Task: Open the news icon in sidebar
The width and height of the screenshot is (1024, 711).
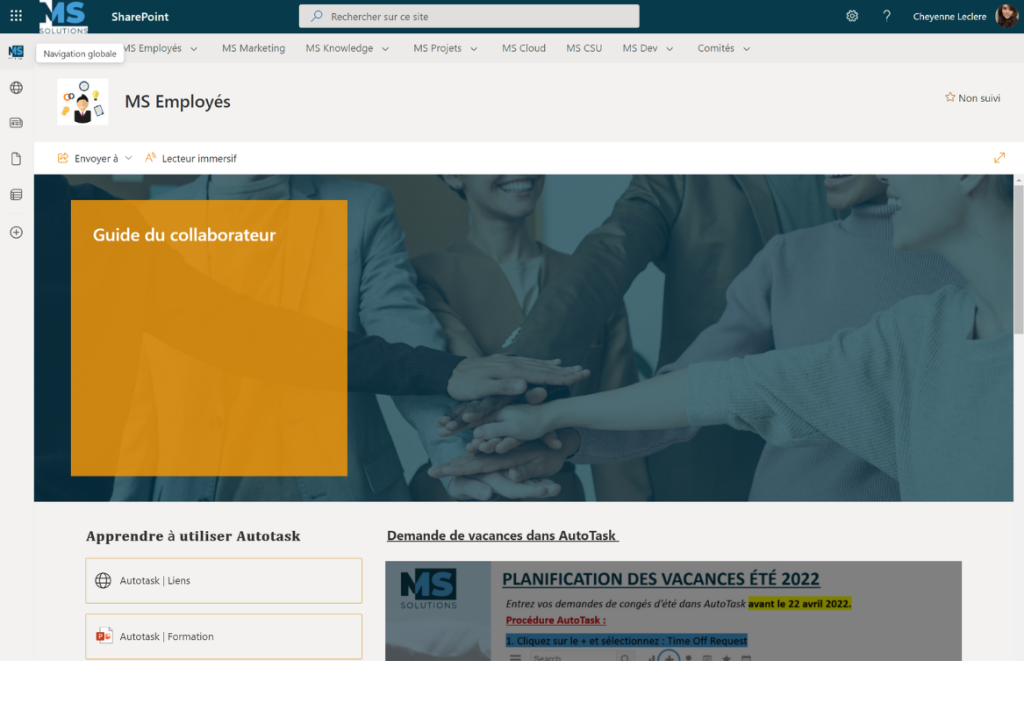Action: tap(16, 123)
